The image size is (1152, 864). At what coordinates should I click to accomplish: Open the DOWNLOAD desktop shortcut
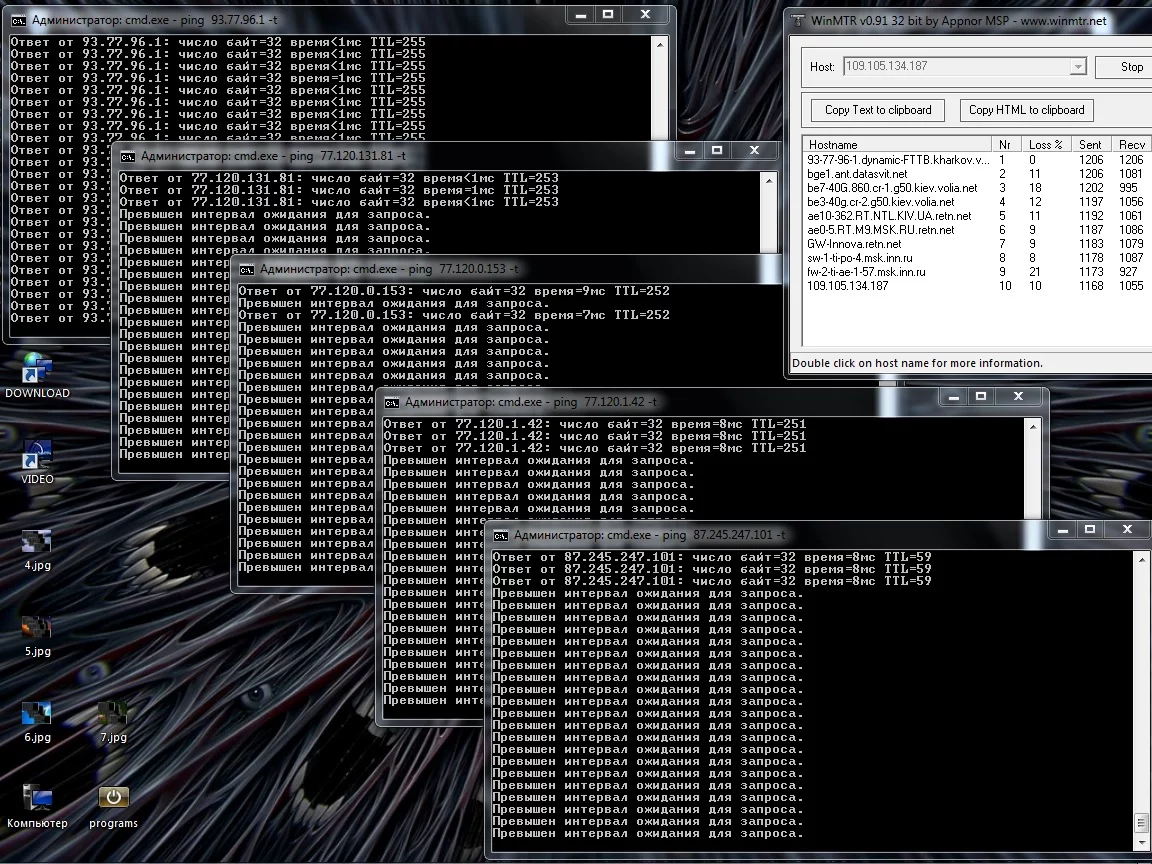(37, 375)
